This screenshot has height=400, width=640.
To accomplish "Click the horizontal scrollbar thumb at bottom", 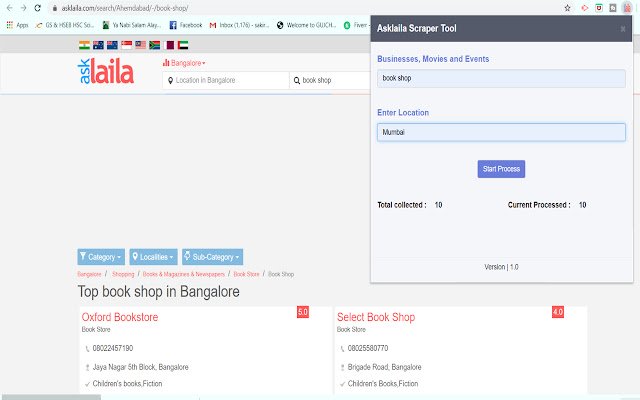I will coord(51,397).
